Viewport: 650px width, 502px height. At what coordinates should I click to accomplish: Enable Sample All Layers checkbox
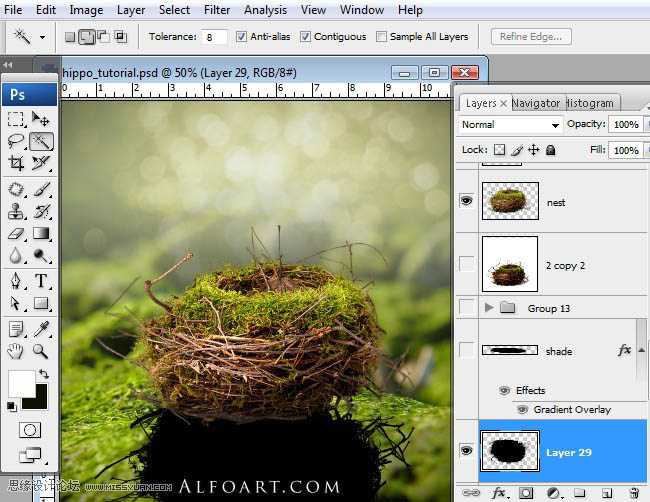(381, 36)
